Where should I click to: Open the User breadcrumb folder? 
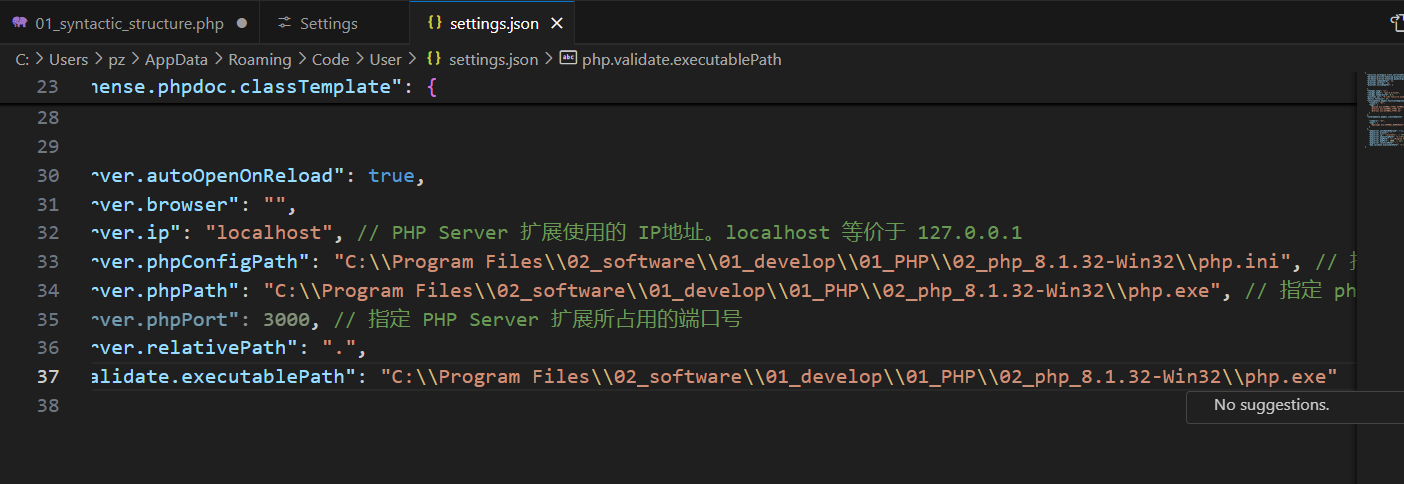point(385,59)
